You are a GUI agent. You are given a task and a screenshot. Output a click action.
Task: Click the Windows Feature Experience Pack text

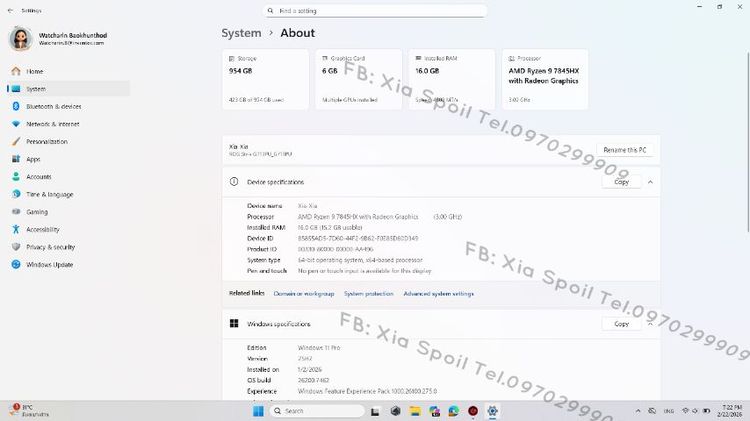(x=367, y=391)
